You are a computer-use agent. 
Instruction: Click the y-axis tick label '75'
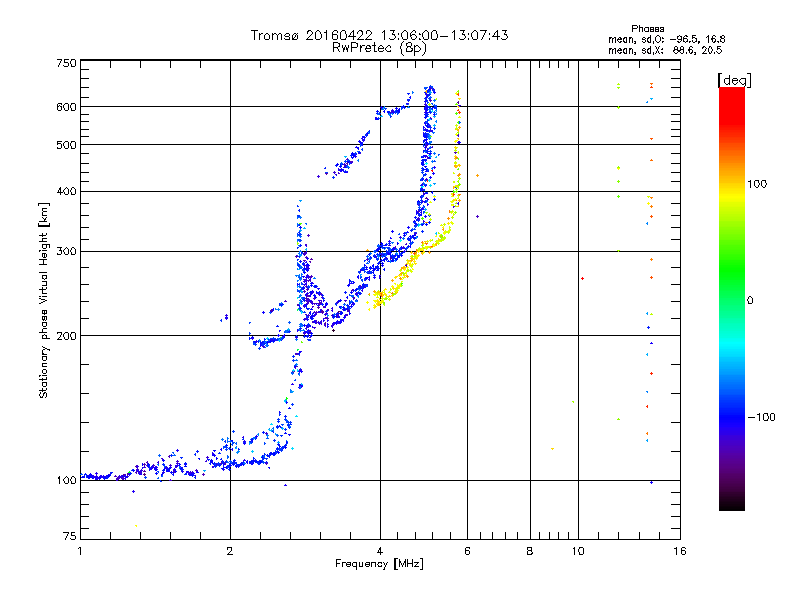[x=69, y=536]
